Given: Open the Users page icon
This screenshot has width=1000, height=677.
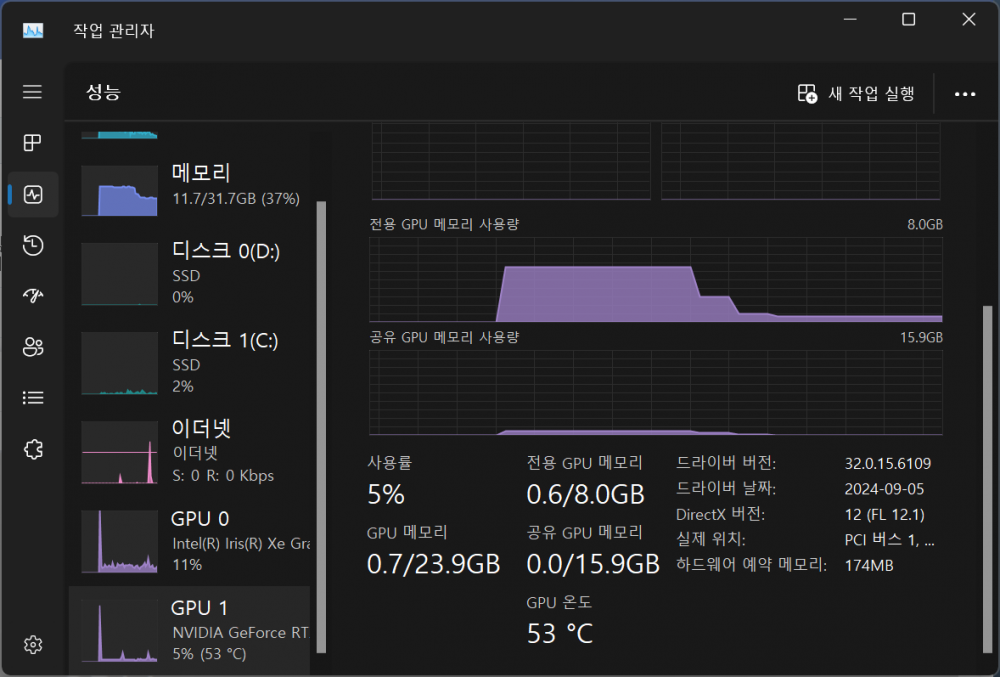Looking at the screenshot, I should [x=33, y=347].
